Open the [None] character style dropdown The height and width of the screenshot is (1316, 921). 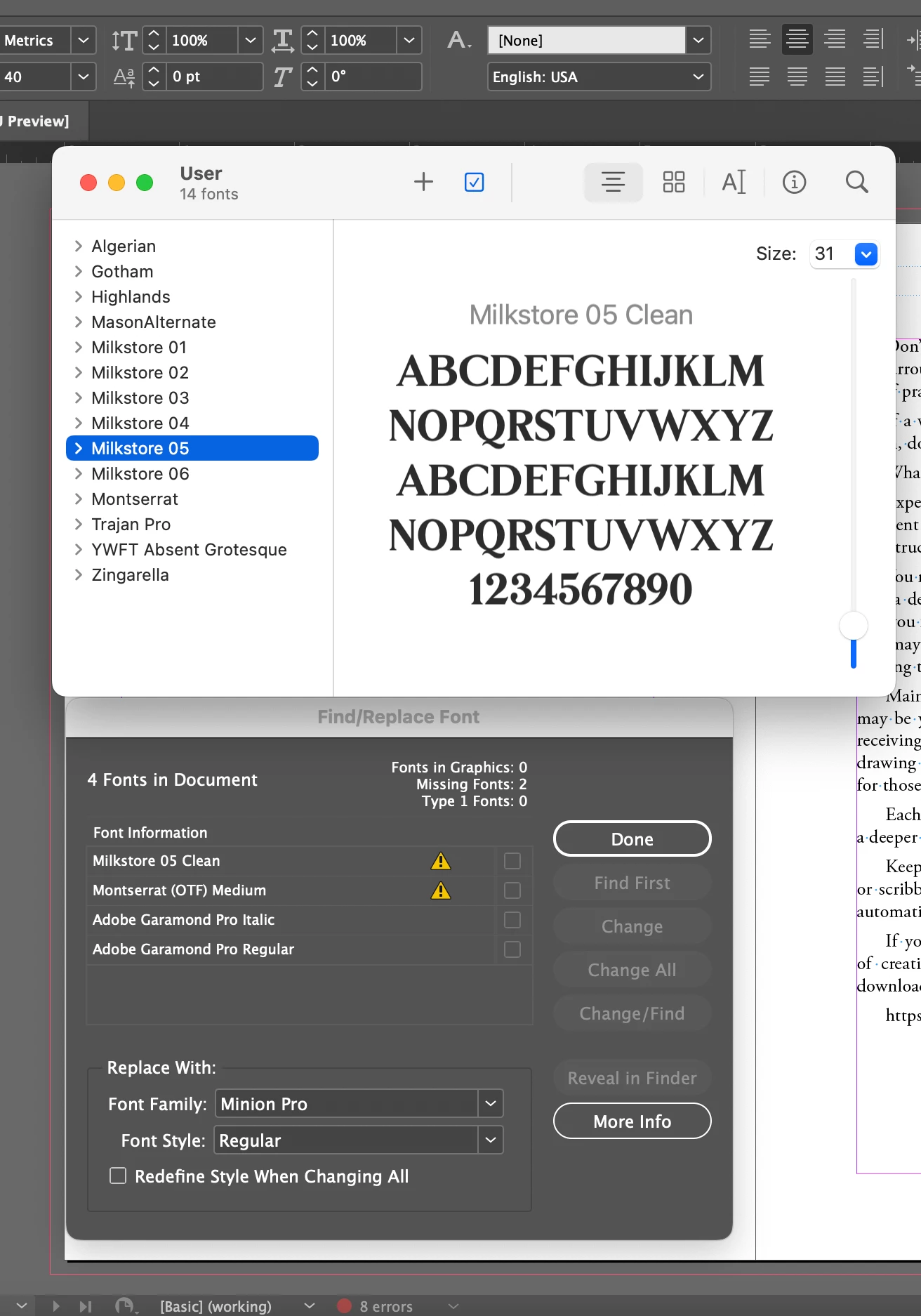(x=698, y=40)
